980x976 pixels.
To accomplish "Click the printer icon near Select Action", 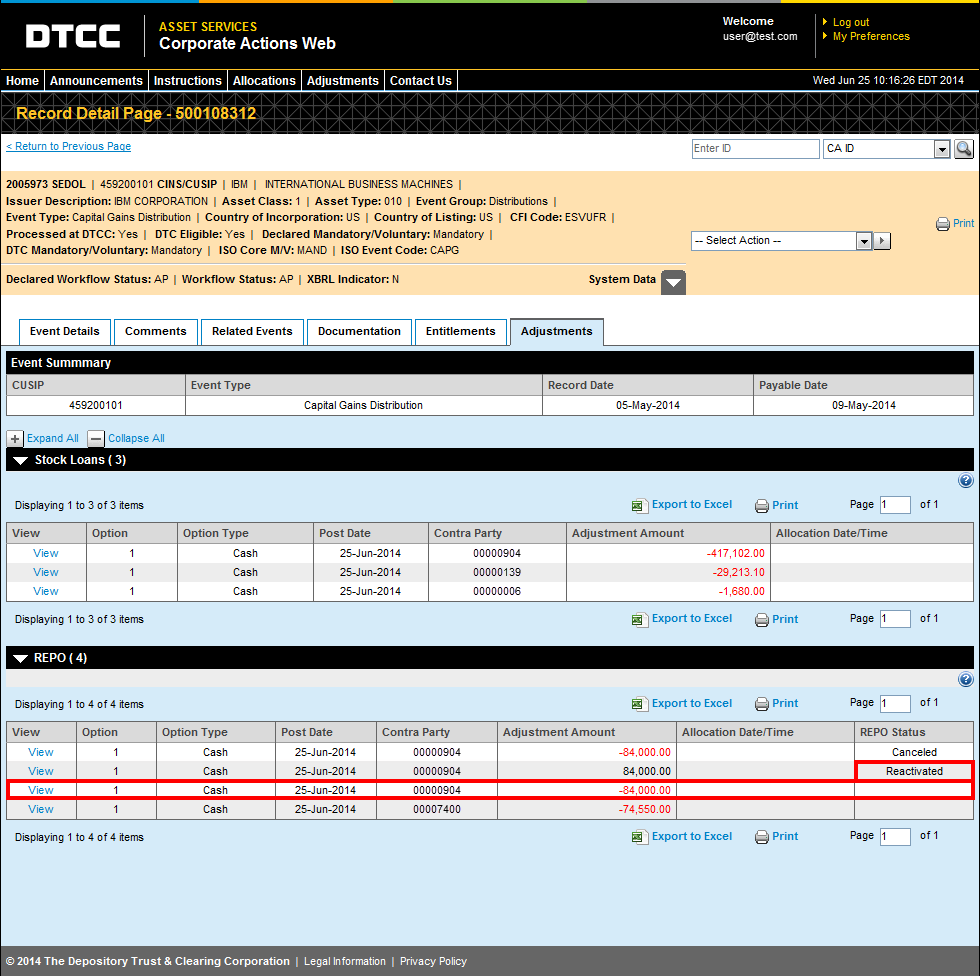I will click(x=942, y=224).
